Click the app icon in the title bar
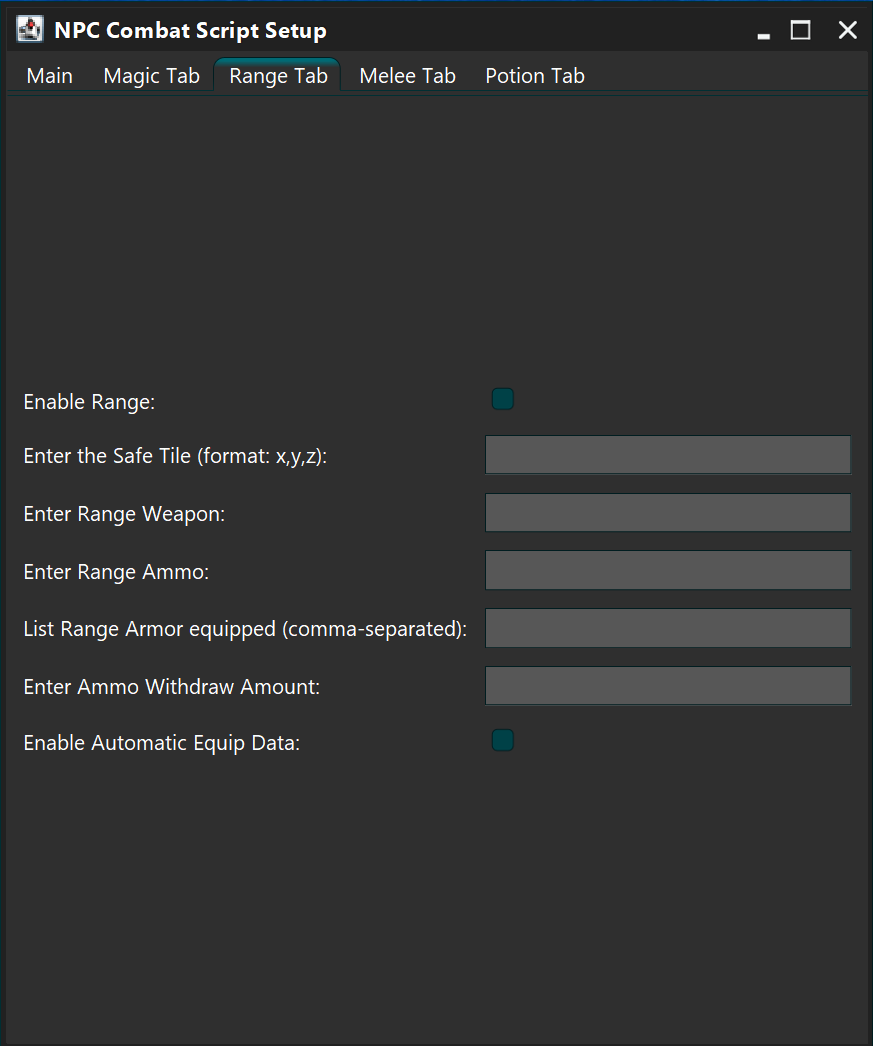The height and width of the screenshot is (1046, 873). pos(30,29)
